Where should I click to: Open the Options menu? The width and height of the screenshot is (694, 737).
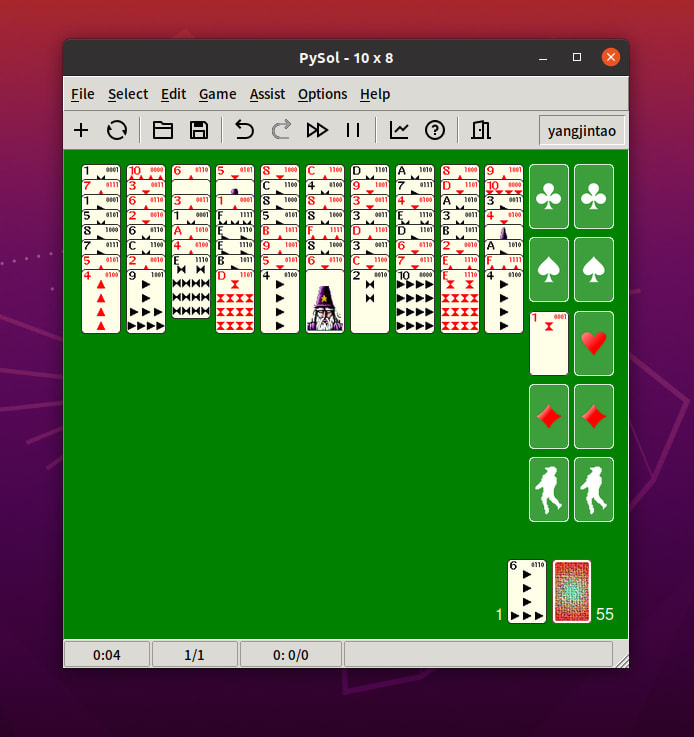point(322,94)
